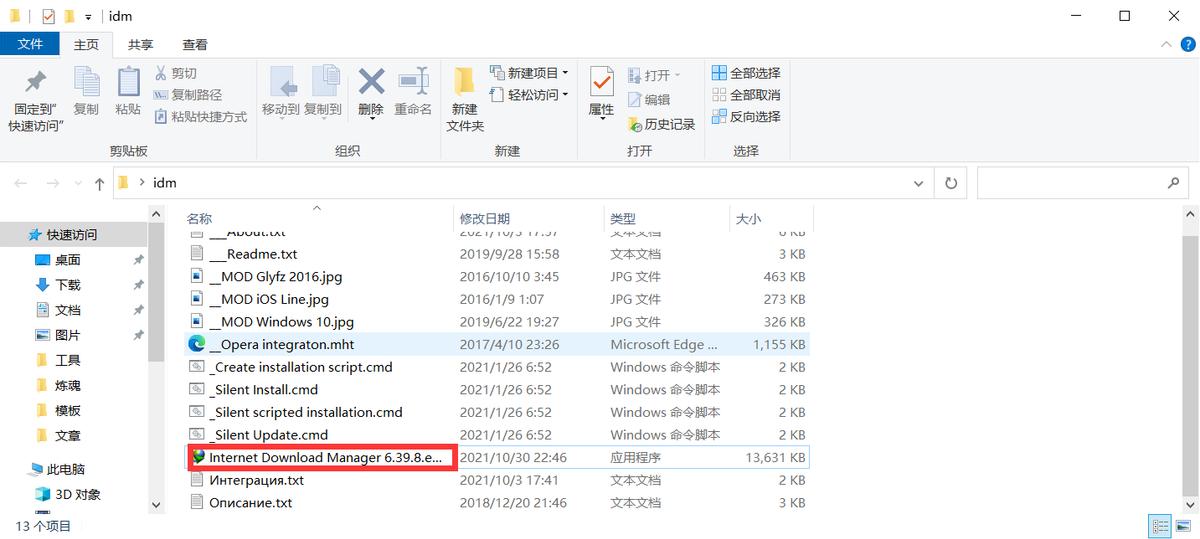Click the 删除 delete X icon
This screenshot has height=539, width=1200.
click(x=371, y=84)
